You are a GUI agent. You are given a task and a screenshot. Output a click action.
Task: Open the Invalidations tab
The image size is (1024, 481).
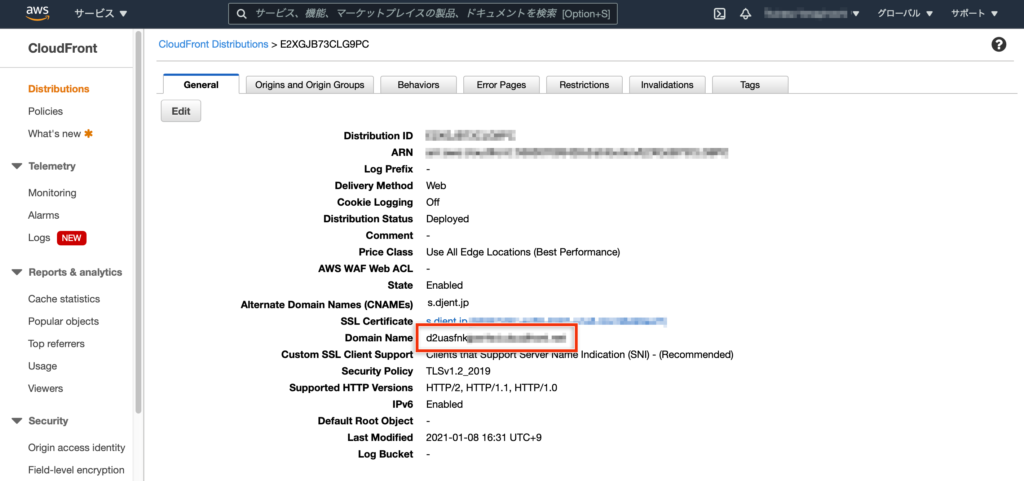[667, 85]
